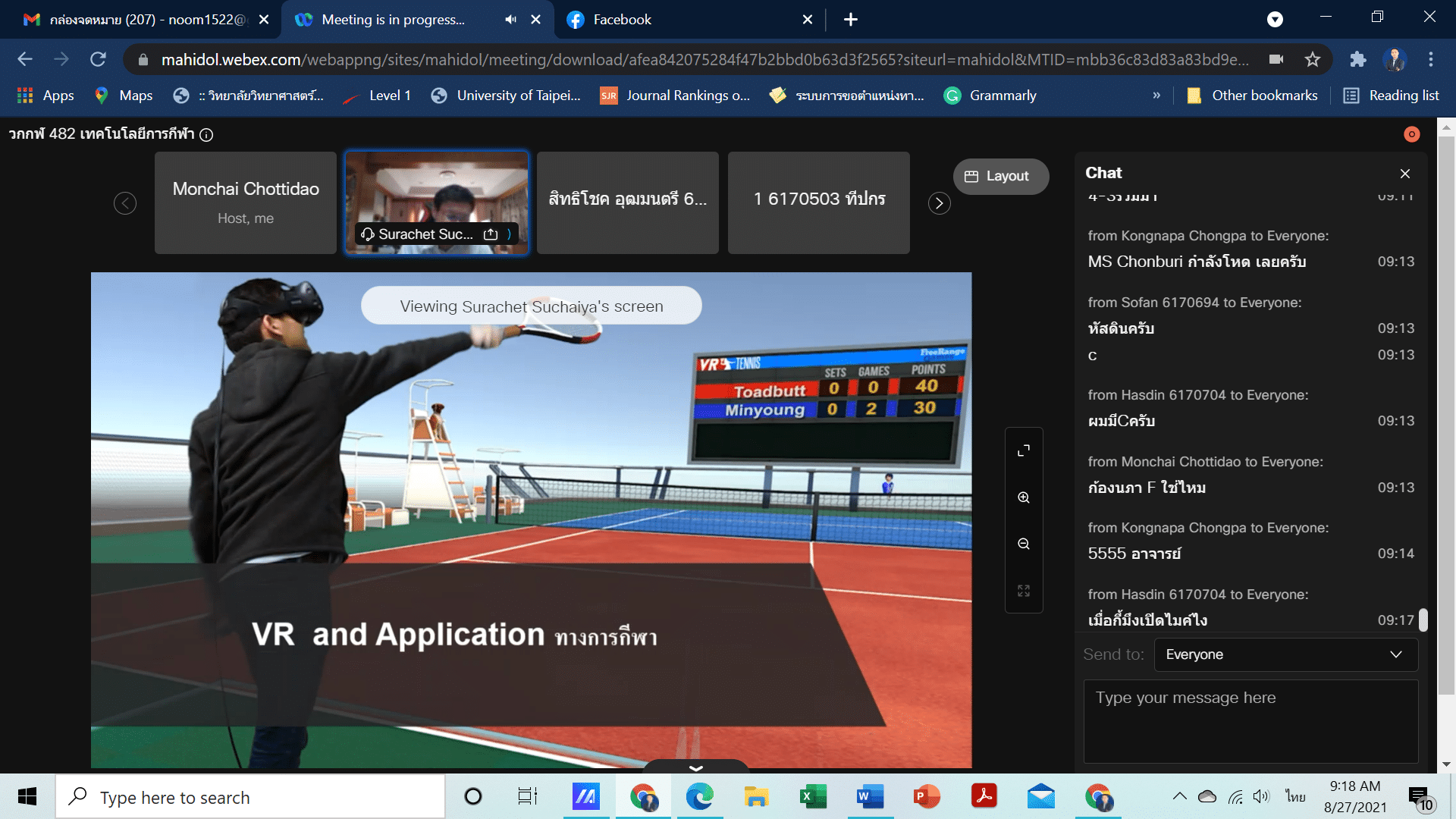Click the chat message input field
Image resolution: width=1456 pixels, height=819 pixels.
pyautogui.click(x=1250, y=720)
